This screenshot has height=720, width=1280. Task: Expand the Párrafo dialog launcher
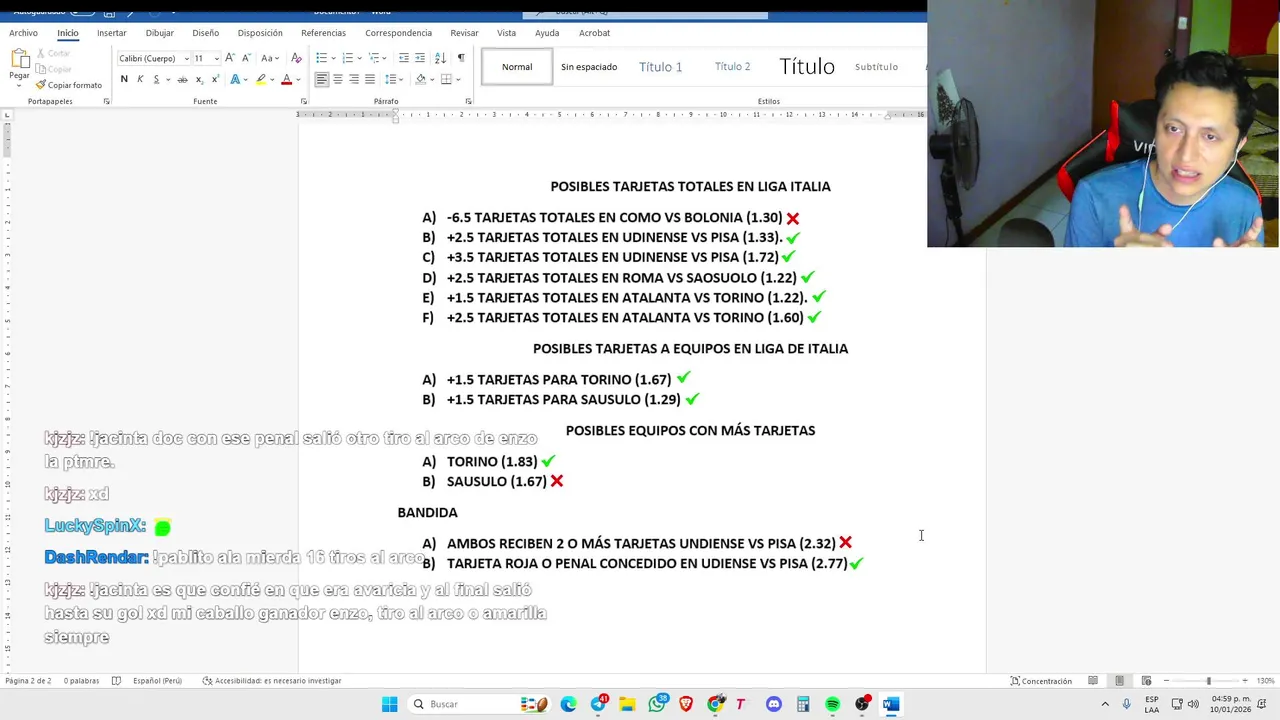click(468, 101)
